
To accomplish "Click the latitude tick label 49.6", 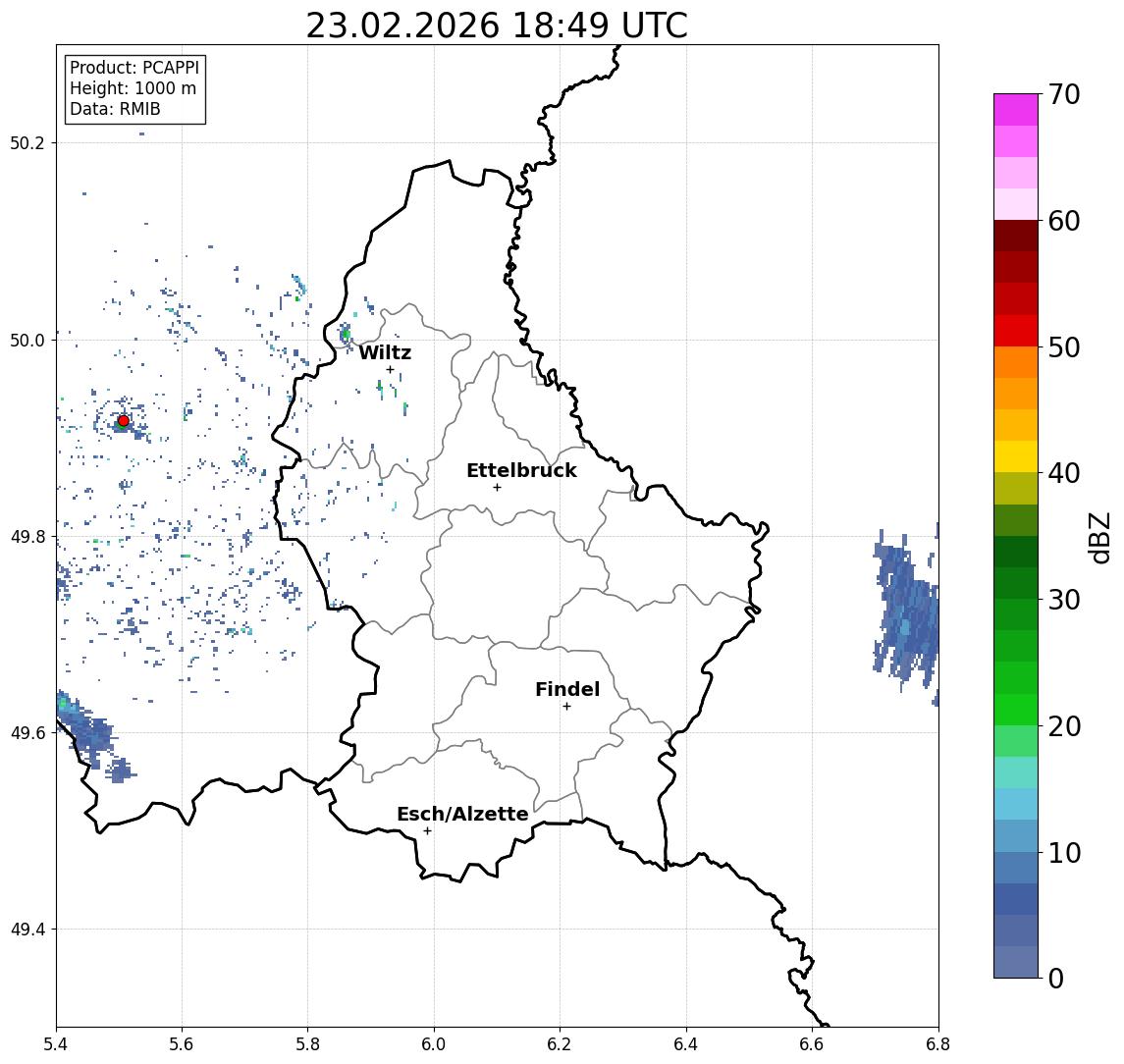I will 27,733.
